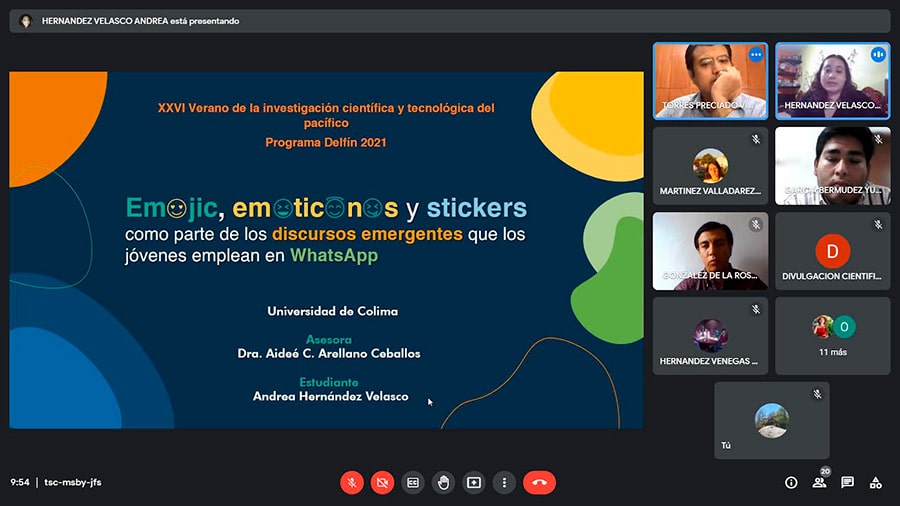
Task: Click the word 'stickers' in slide title
Action: pyautogui.click(x=476, y=208)
